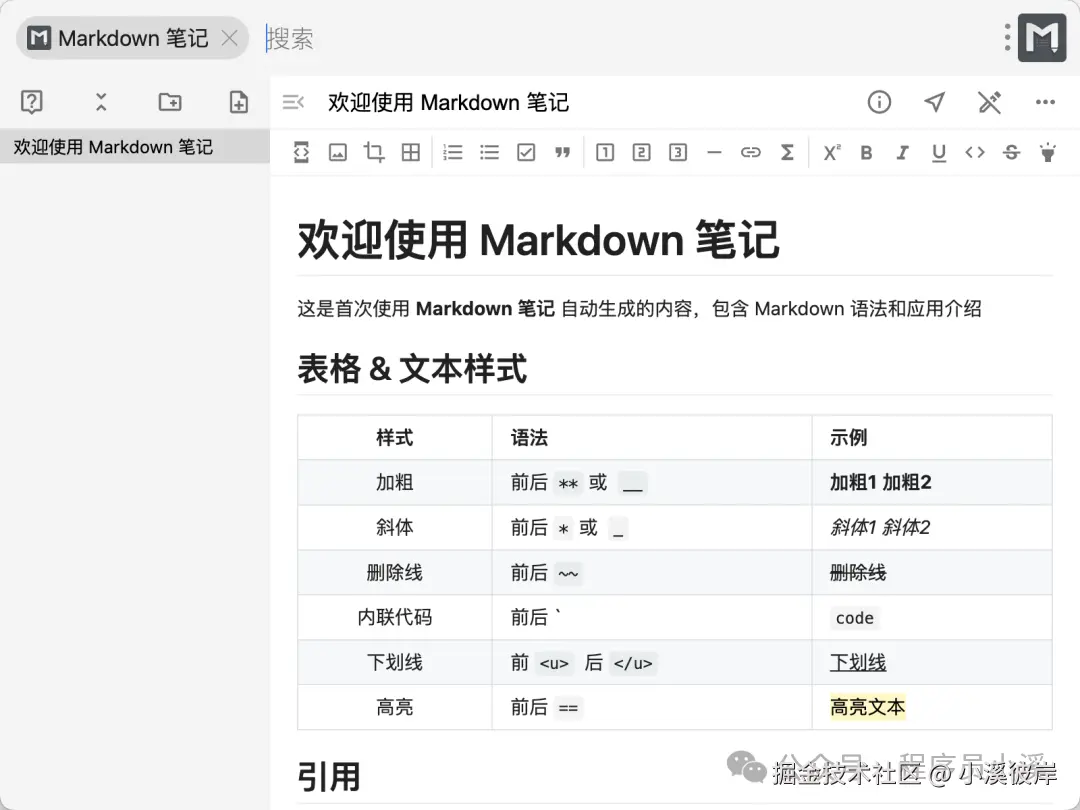Toggle the sidebar list panel

tap(293, 102)
